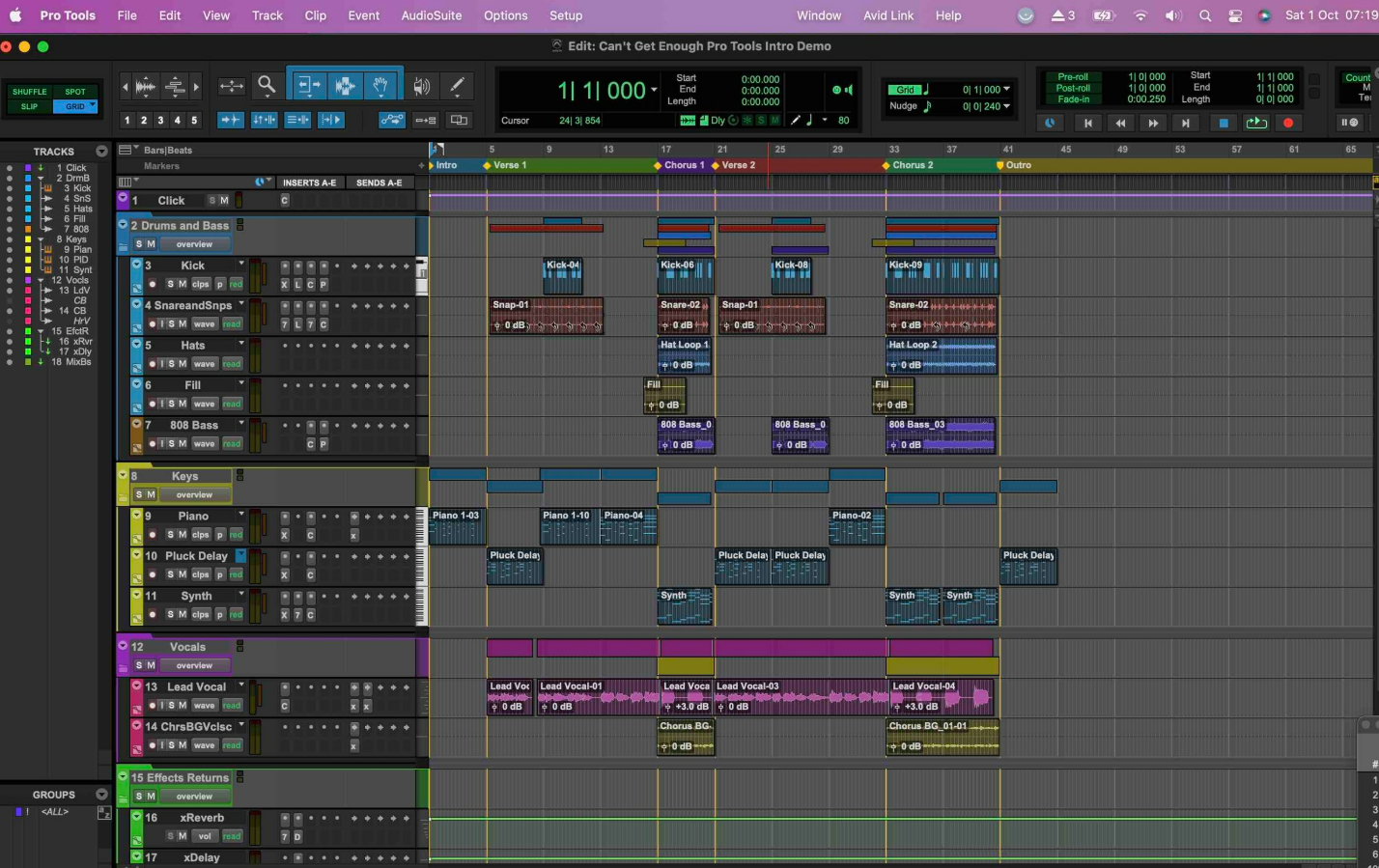Viewport: 1379px width, 868px height.
Task: Click the Play transport button
Action: tap(1255, 123)
